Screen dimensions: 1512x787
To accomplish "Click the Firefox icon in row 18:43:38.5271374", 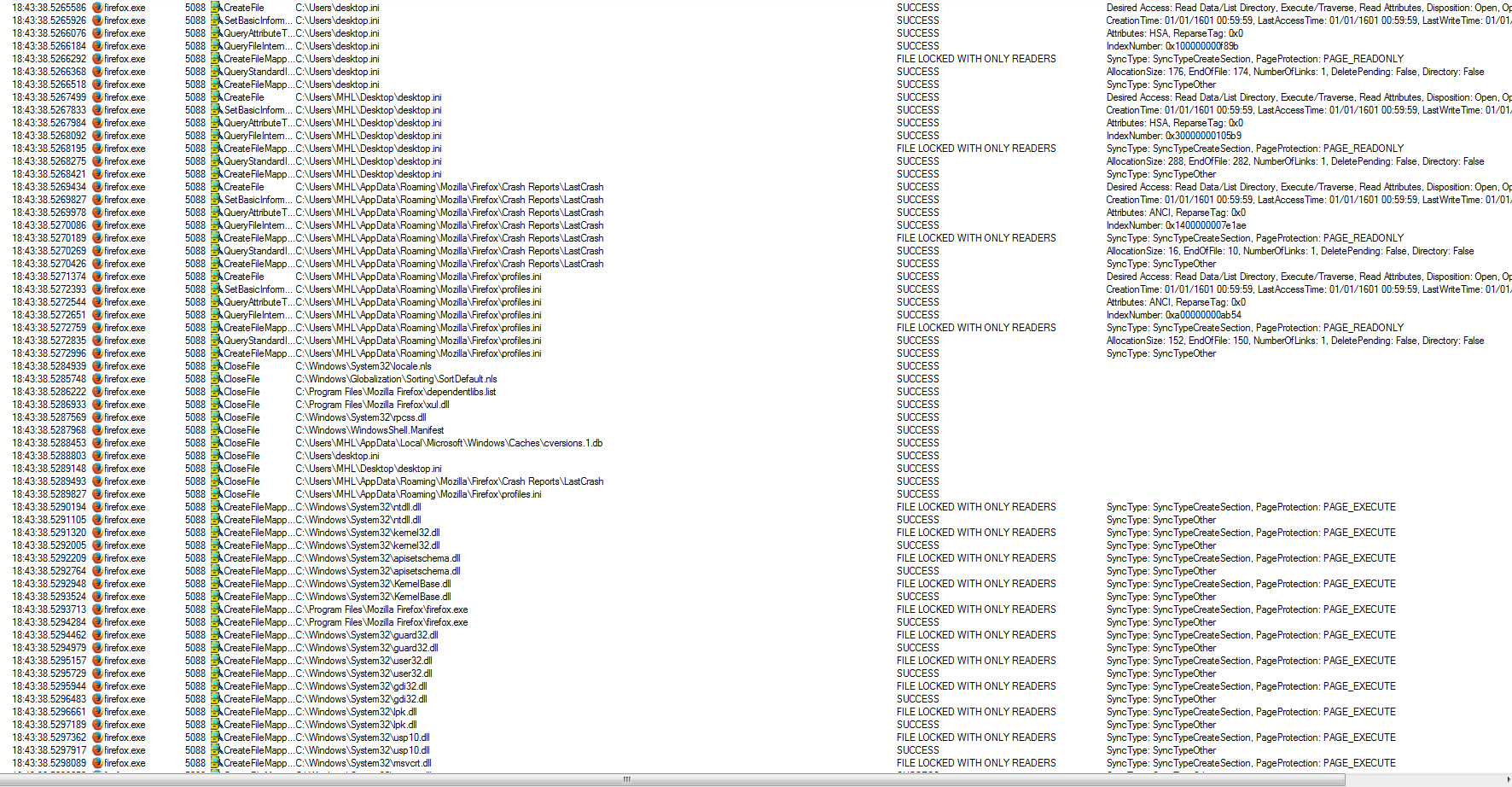I will tap(97, 277).
